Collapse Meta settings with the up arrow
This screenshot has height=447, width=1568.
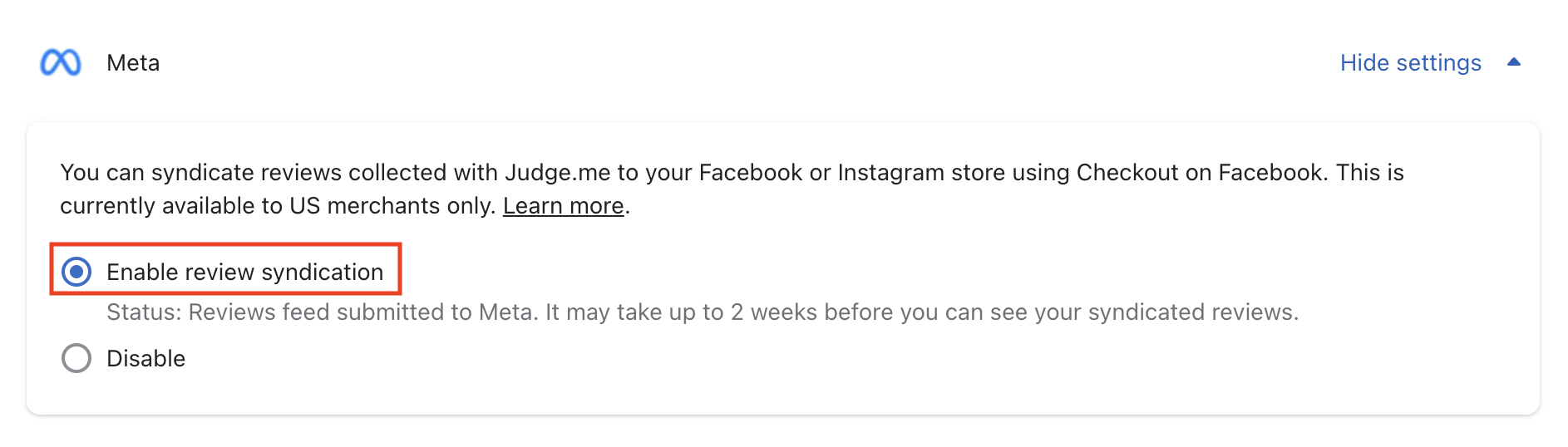[x=1514, y=62]
